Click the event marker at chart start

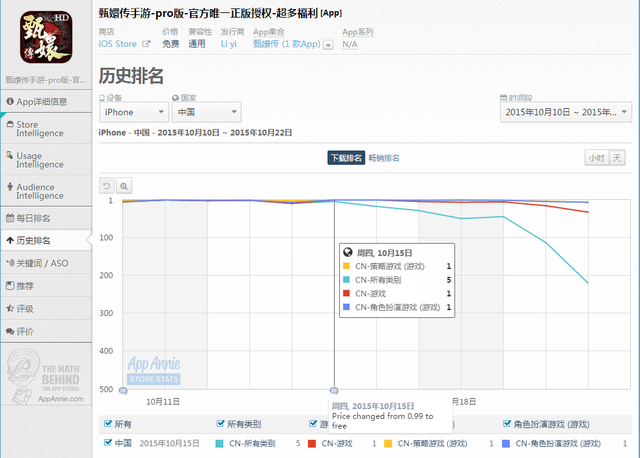[123, 391]
